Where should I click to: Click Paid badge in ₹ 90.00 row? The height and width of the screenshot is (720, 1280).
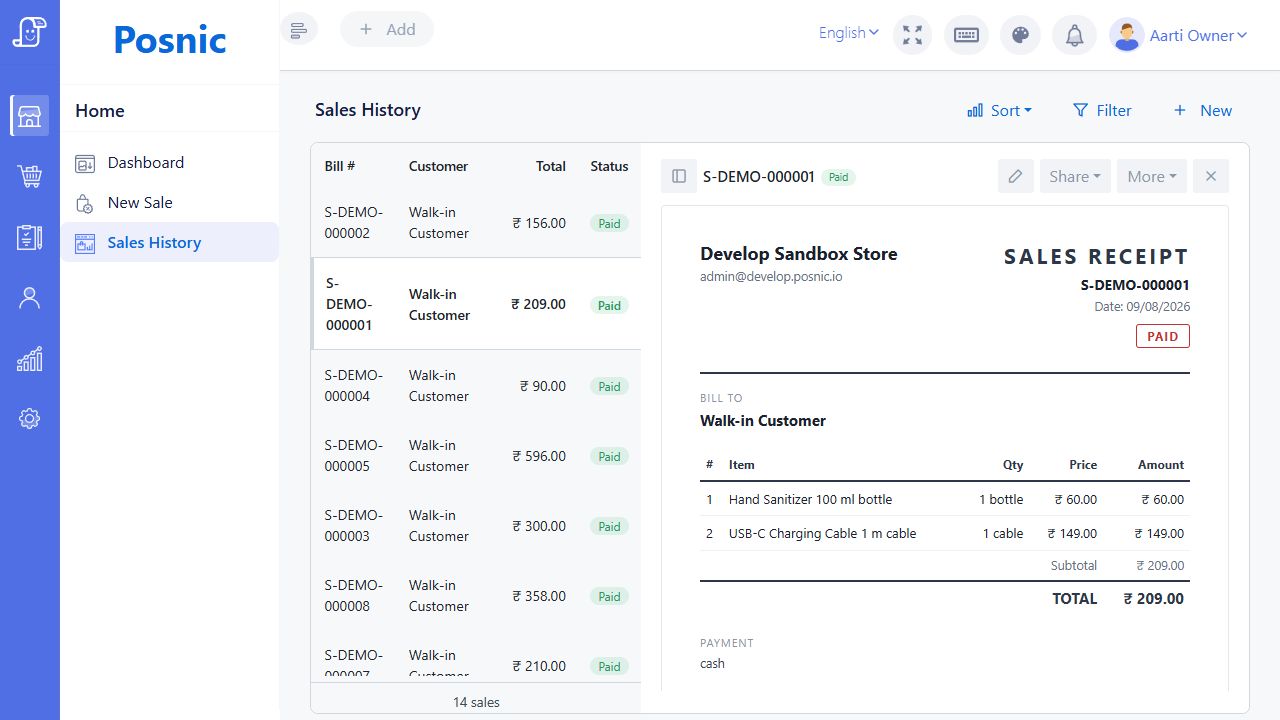(x=609, y=386)
